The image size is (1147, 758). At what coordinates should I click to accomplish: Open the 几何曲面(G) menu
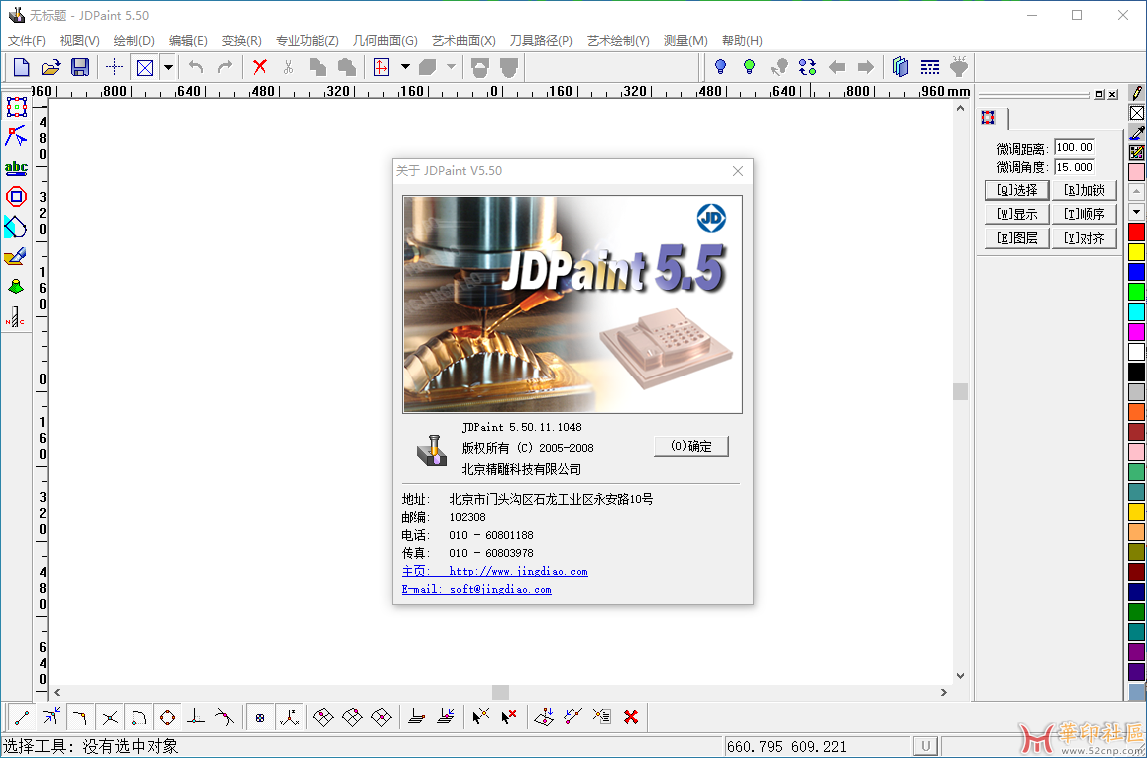(386, 41)
